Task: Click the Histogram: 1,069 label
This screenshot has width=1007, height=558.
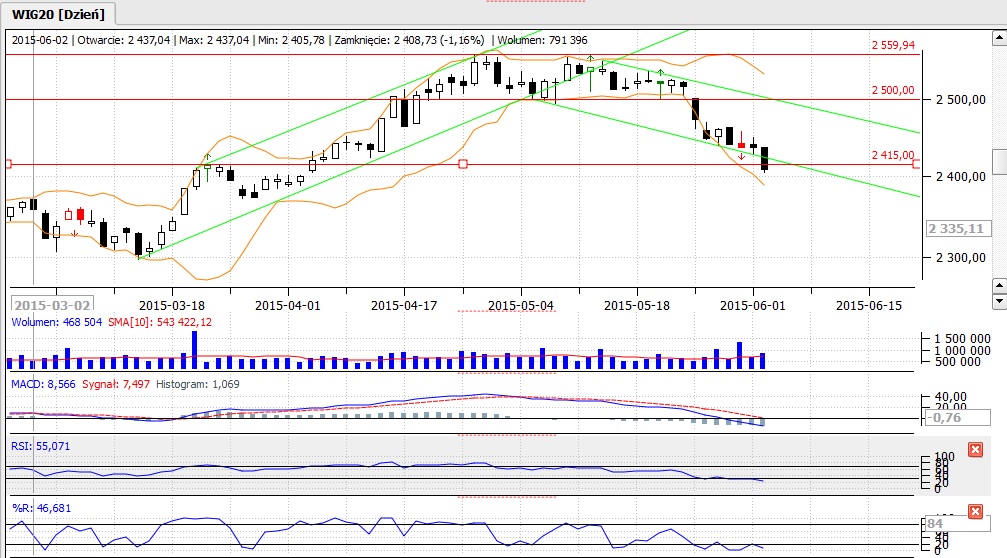Action: (198, 384)
